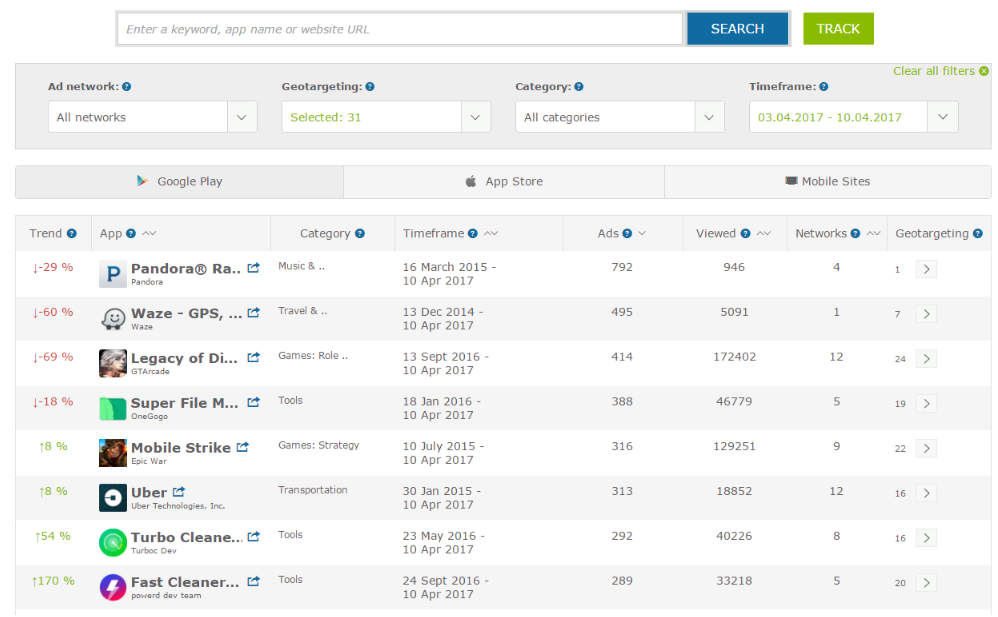Click the Trend column help icon

pos(72,234)
